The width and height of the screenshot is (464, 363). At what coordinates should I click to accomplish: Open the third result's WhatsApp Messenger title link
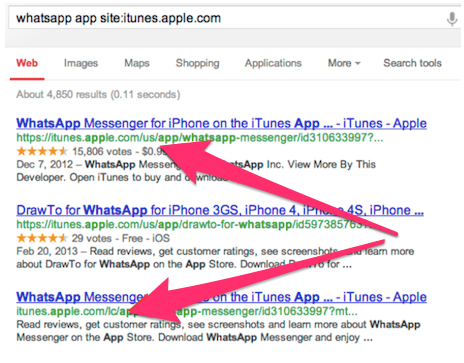pos(221,297)
